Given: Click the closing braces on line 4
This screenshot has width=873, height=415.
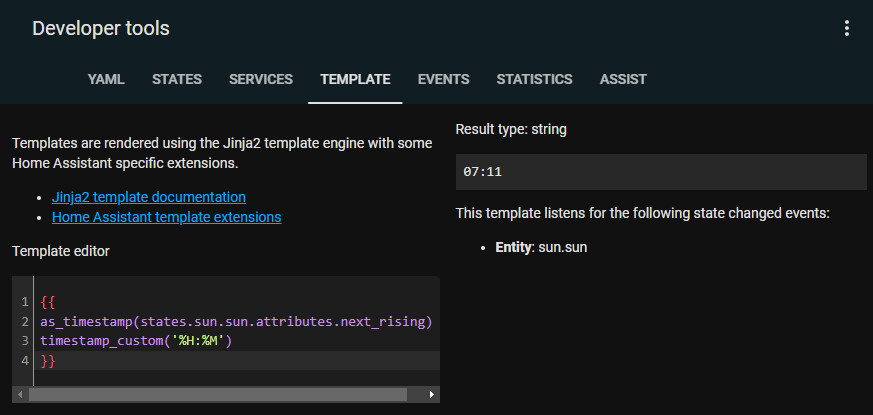Looking at the screenshot, I should click(48, 360).
